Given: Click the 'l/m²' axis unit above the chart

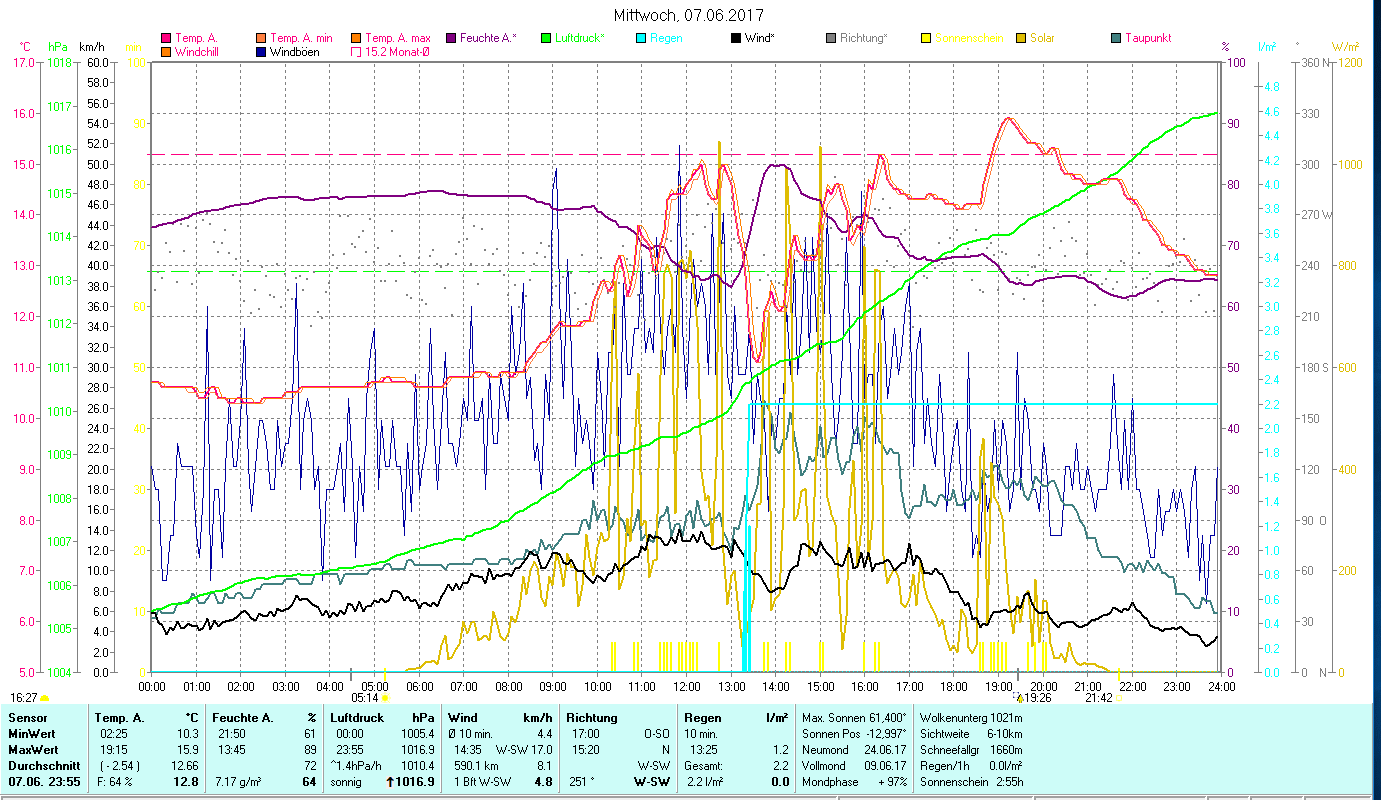Looking at the screenshot, I should coord(1268,47).
